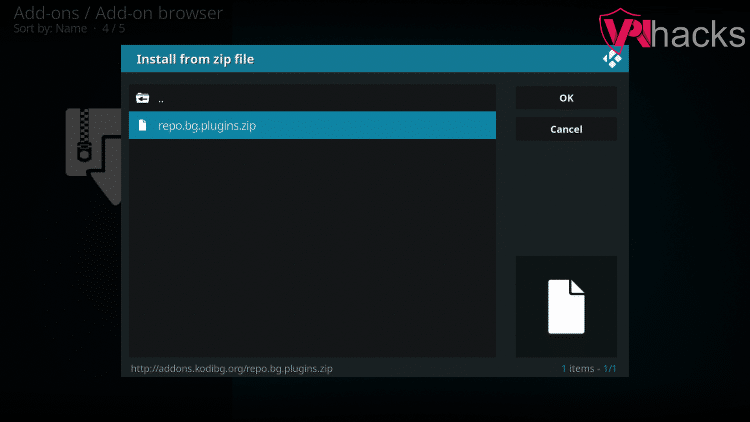Select repo.bg.plugins.zip file row

[x=312, y=125]
